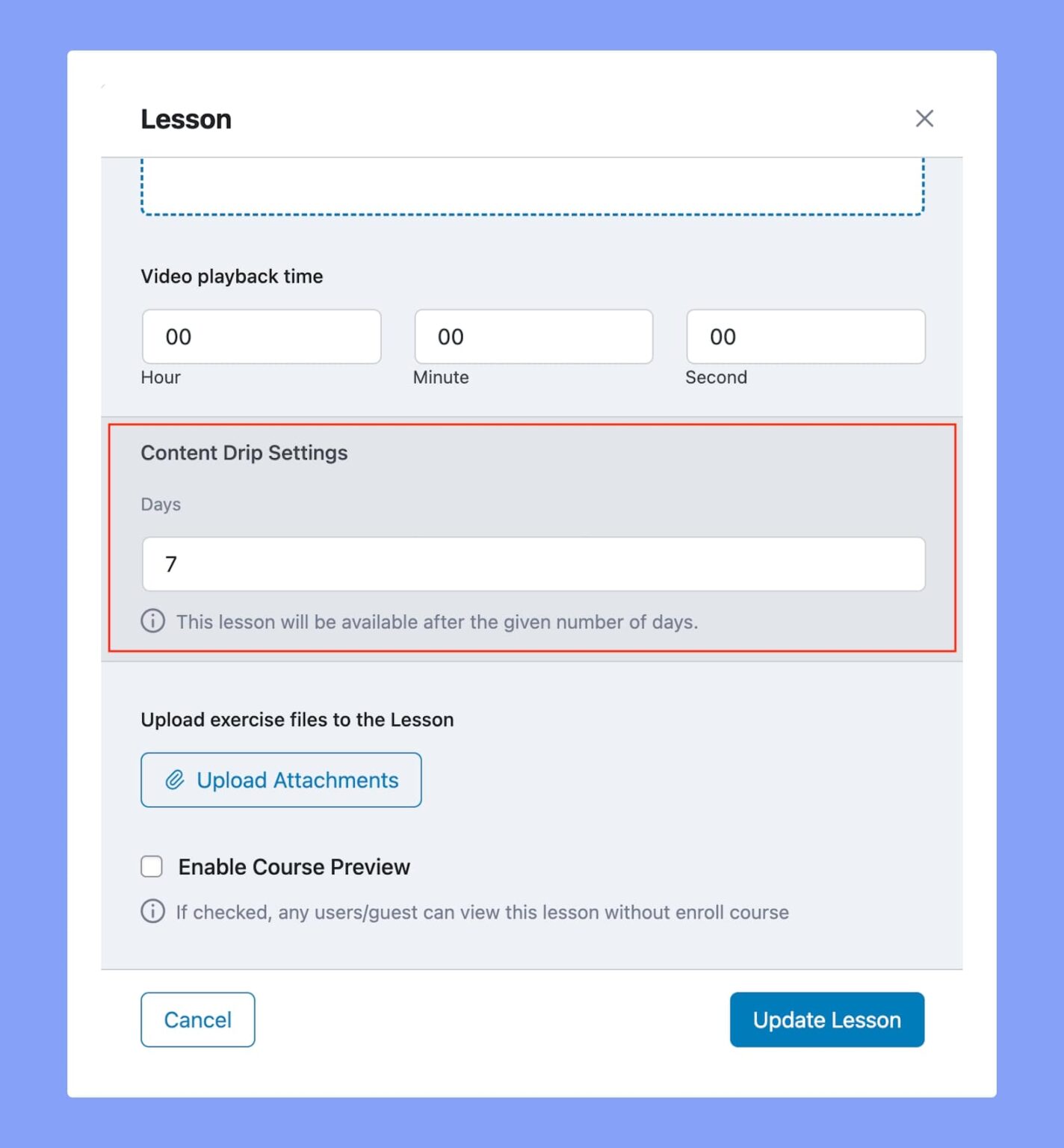Click the Days label above the input
Viewport: 1064px width, 1148px height.
pyautogui.click(x=161, y=504)
